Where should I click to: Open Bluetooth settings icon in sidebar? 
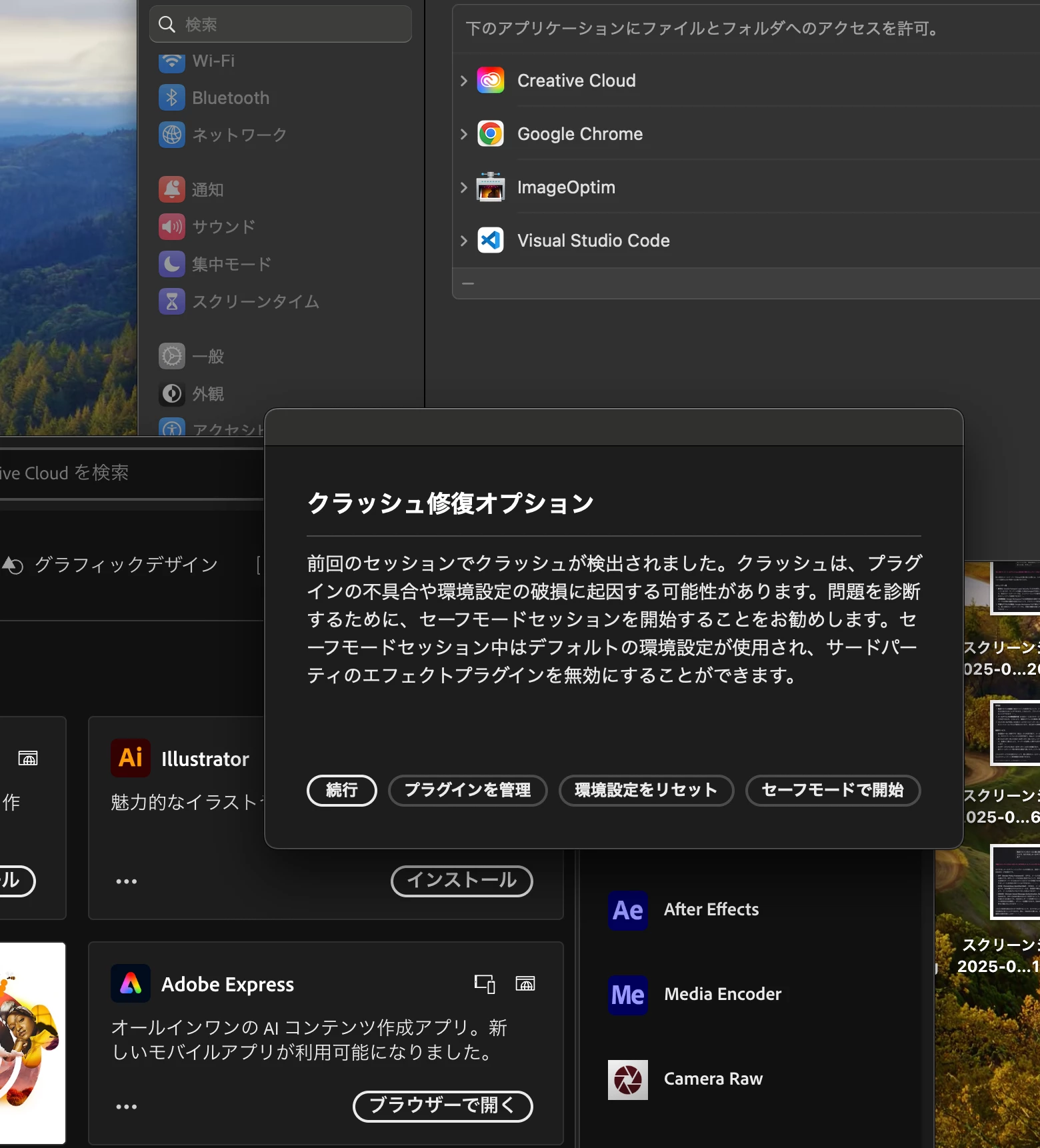coord(172,98)
